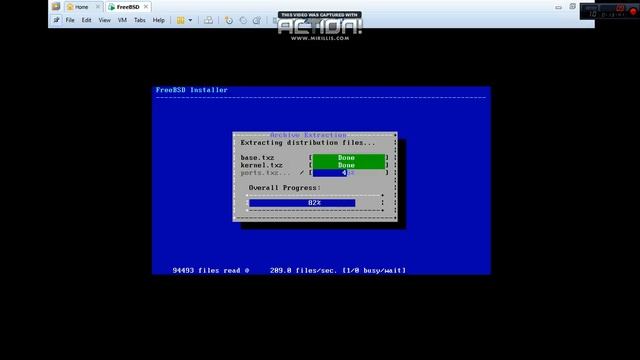
Task: Click the 'Extracting distribution files...' text
Action: (x=308, y=143)
